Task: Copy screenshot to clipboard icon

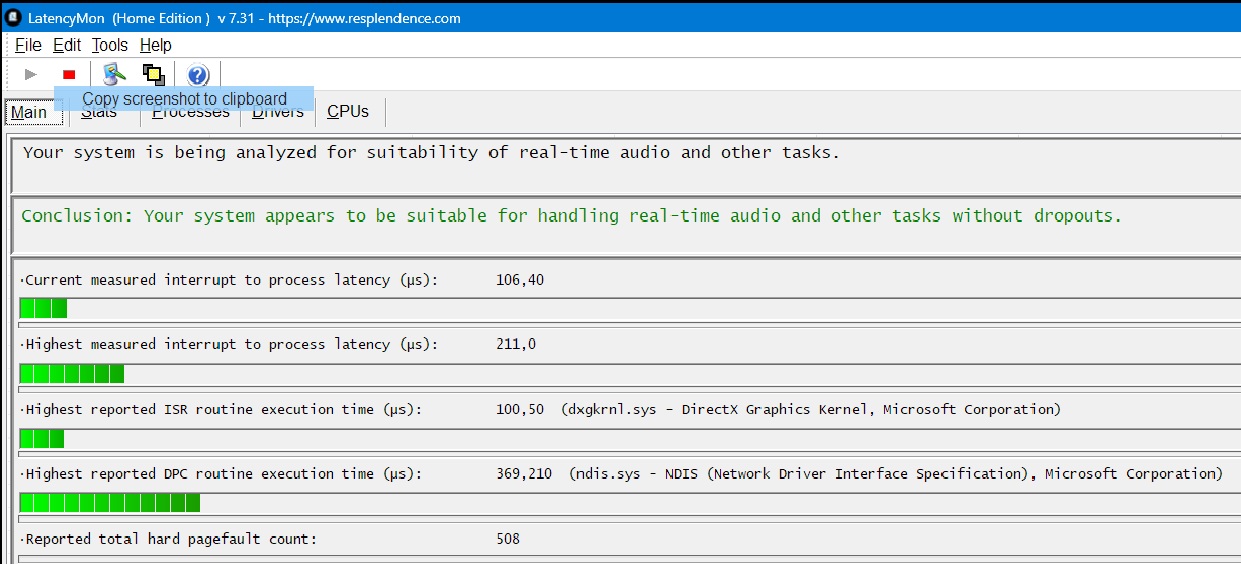Action: pos(153,74)
